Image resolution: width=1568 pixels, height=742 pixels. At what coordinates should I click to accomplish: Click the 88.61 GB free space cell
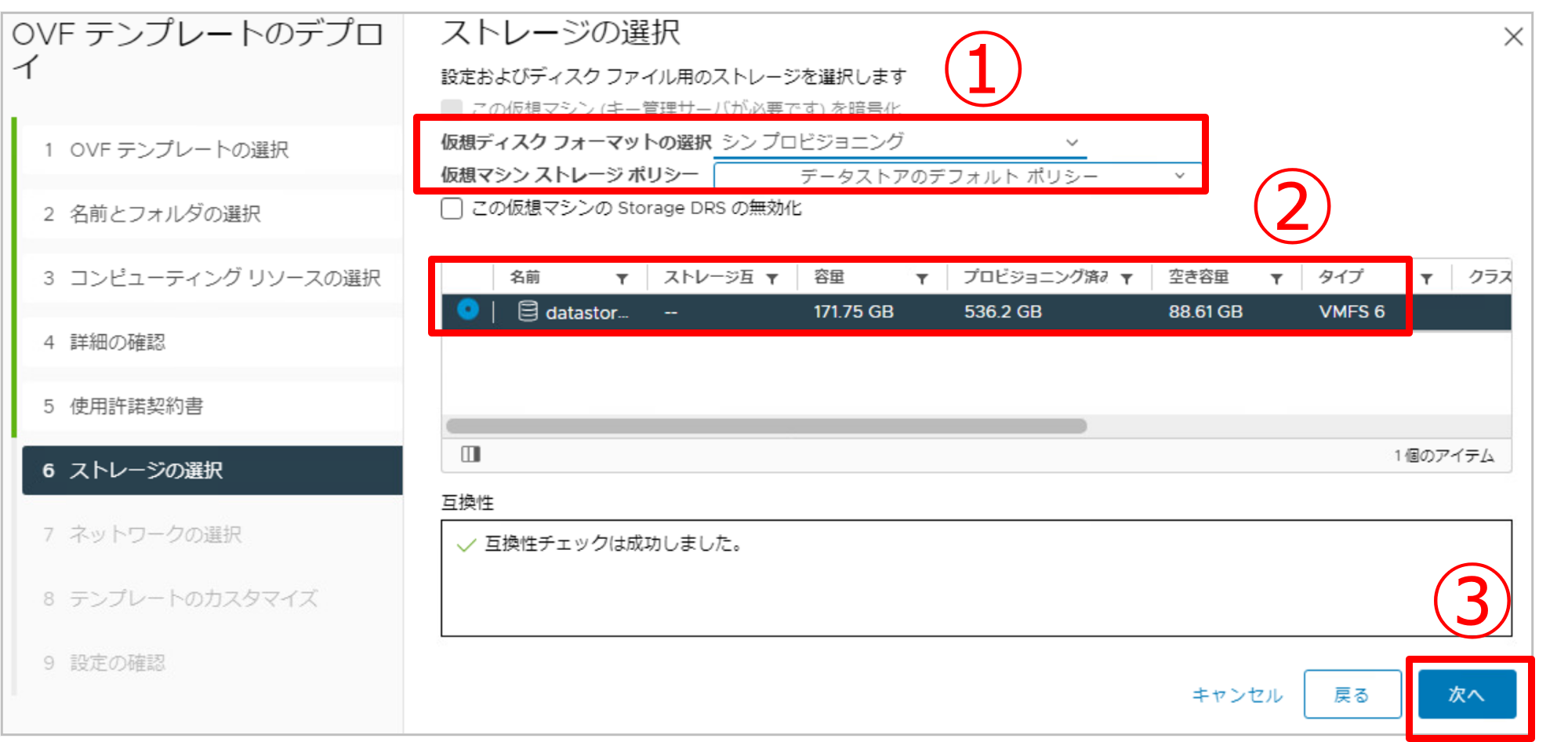1206,311
